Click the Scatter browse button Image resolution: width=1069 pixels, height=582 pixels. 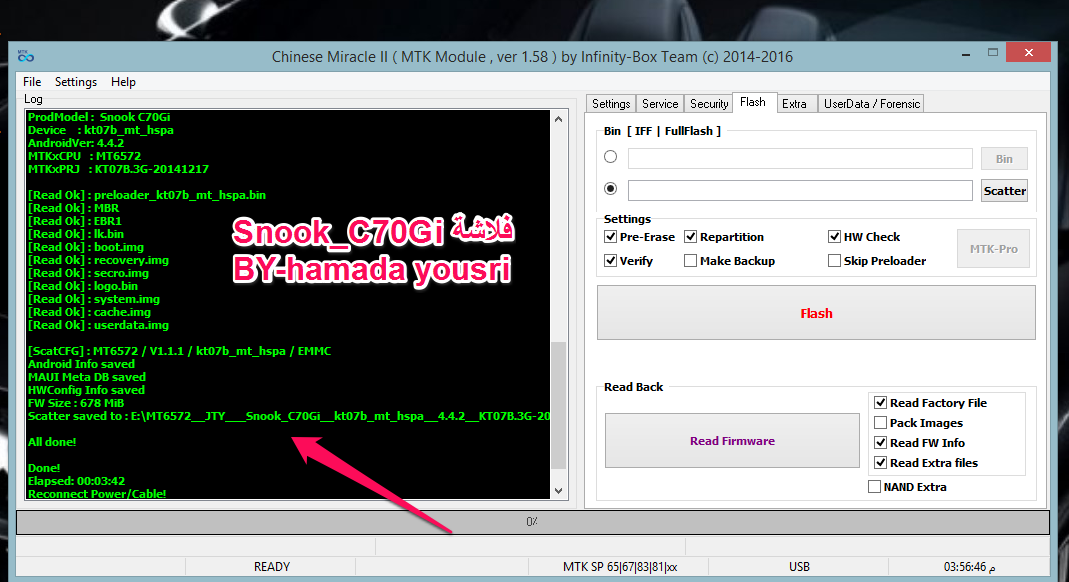coord(1004,191)
